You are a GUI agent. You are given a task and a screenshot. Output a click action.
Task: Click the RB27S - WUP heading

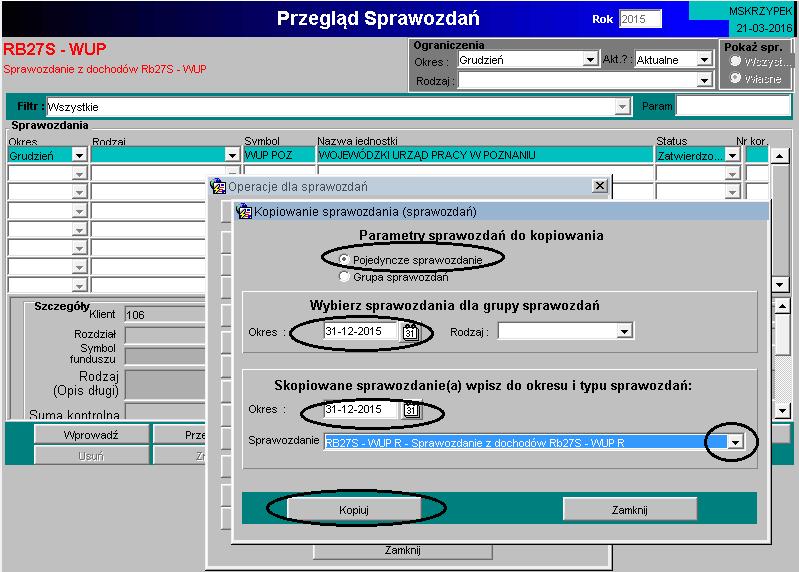pos(55,49)
